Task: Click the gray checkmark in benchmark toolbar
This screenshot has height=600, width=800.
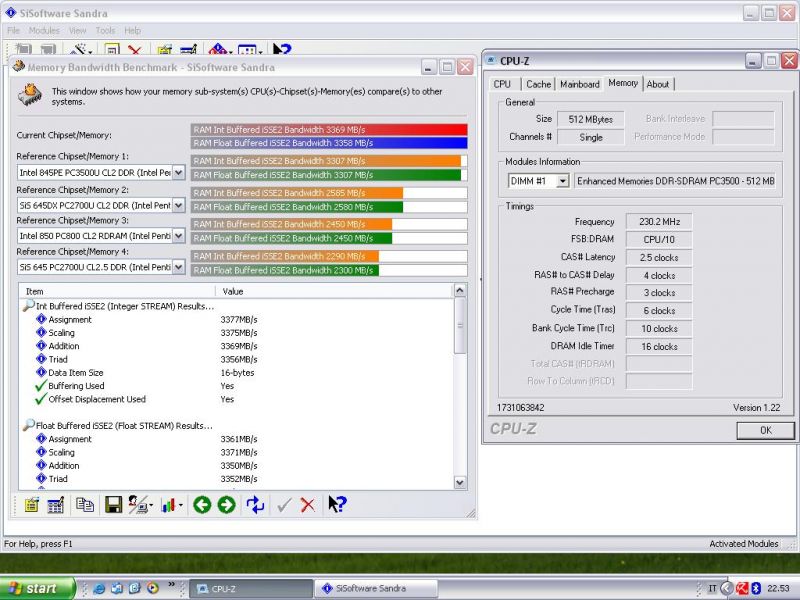Action: pyautogui.click(x=284, y=505)
